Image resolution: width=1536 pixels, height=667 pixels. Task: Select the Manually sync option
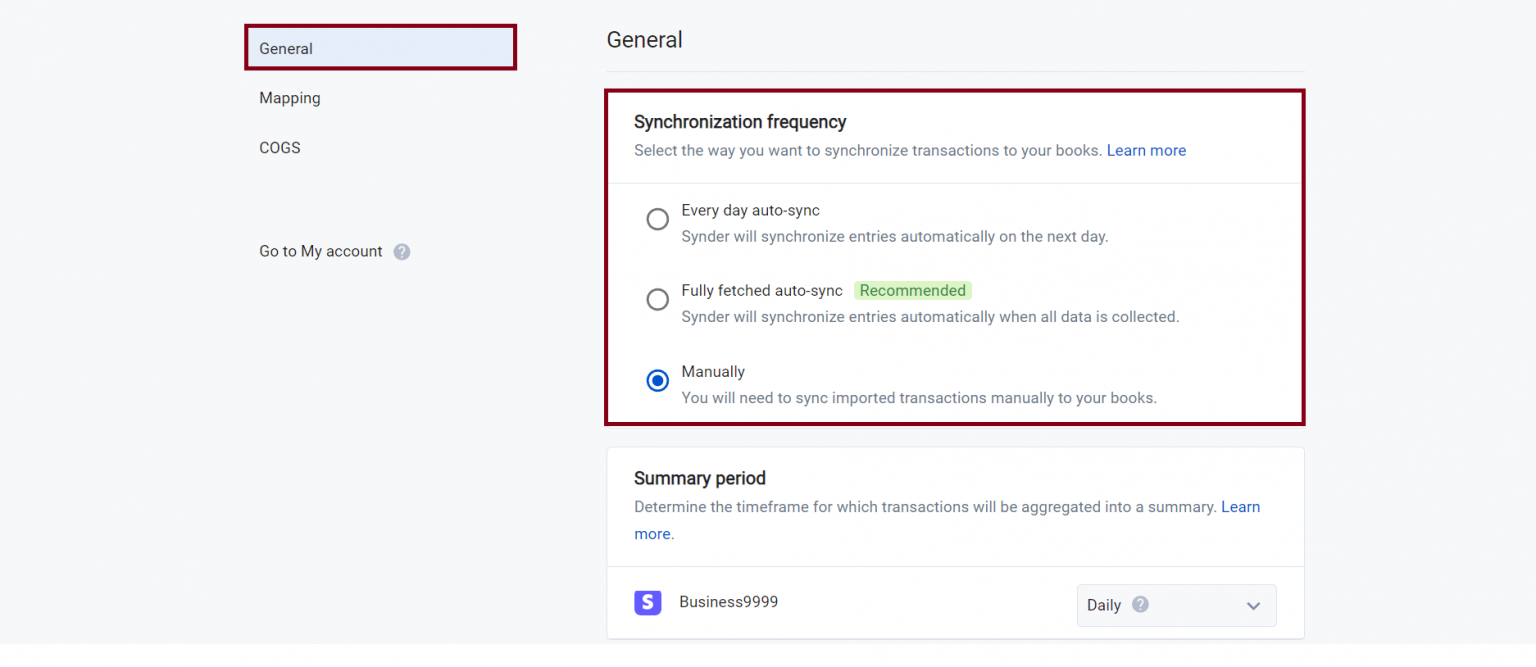click(x=657, y=380)
